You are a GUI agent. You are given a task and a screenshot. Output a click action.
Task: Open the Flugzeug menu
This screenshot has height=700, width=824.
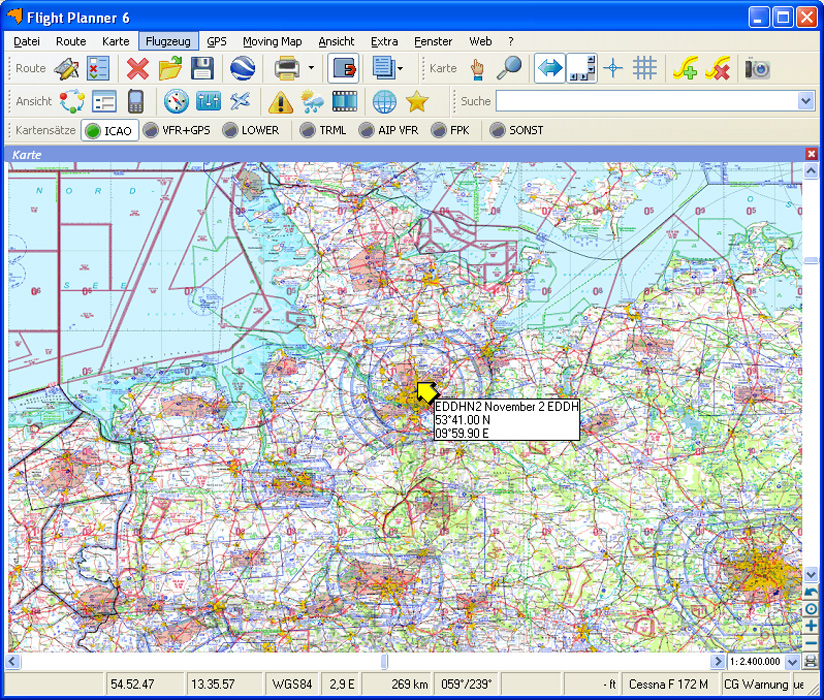168,42
